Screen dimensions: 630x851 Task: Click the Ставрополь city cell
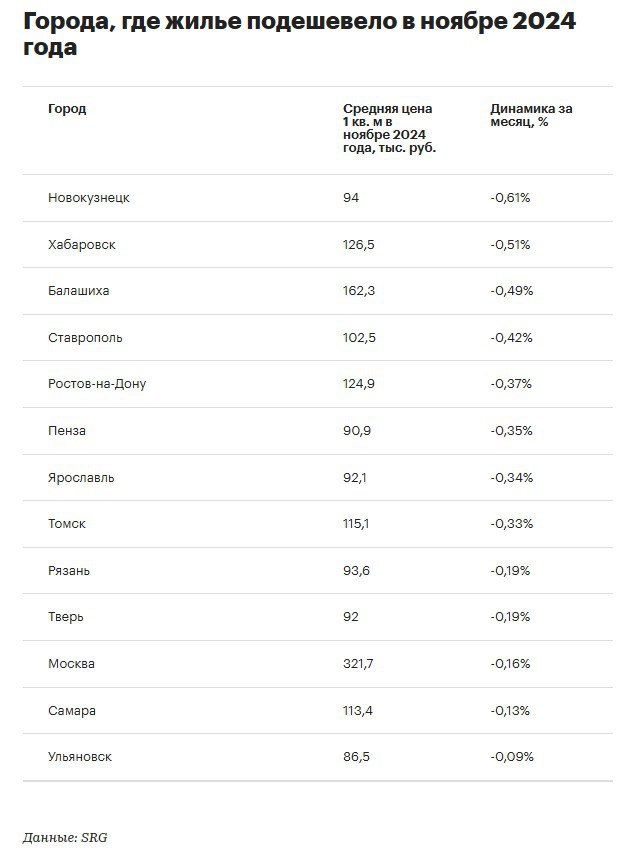[x=85, y=338]
